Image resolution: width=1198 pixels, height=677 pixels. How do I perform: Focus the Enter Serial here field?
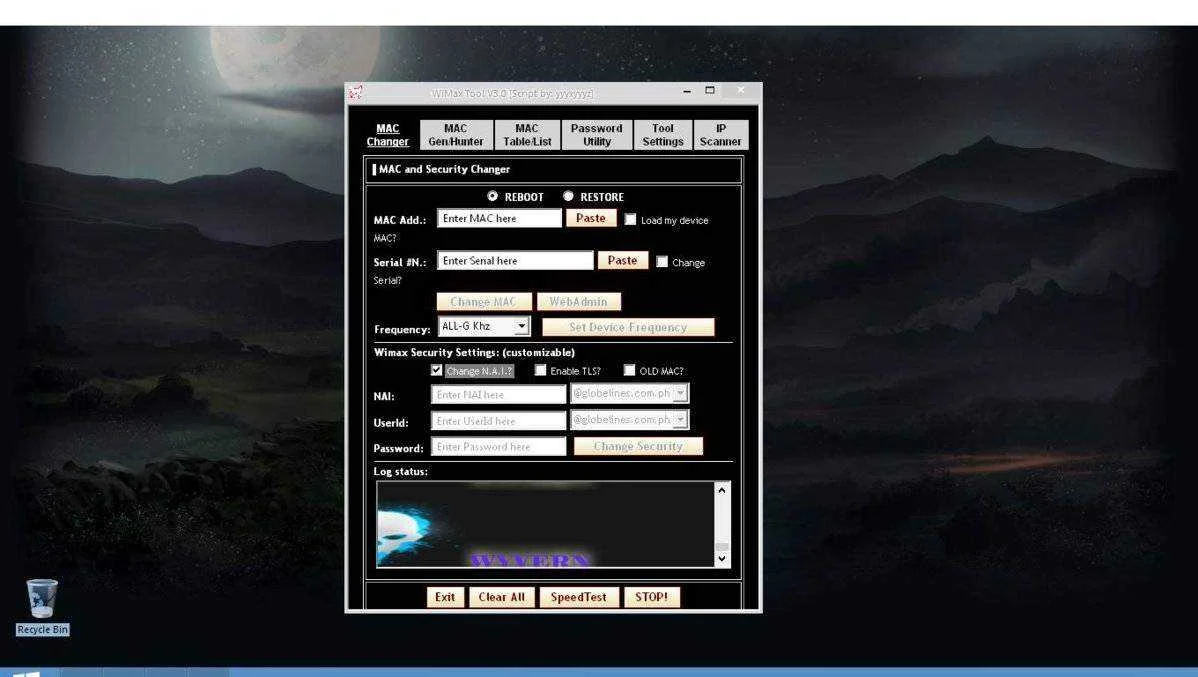[515, 261]
